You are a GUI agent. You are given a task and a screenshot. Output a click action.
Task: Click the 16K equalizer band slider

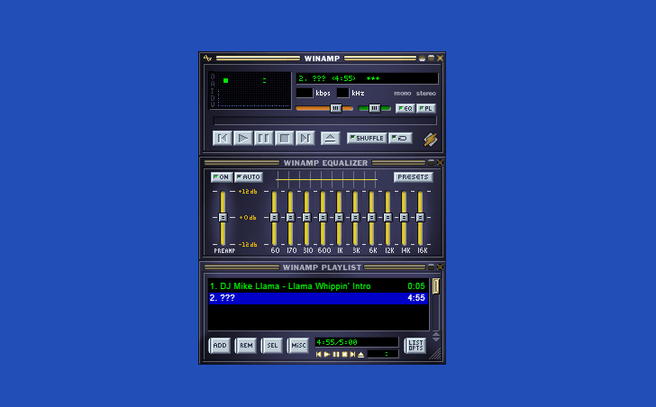(420, 218)
